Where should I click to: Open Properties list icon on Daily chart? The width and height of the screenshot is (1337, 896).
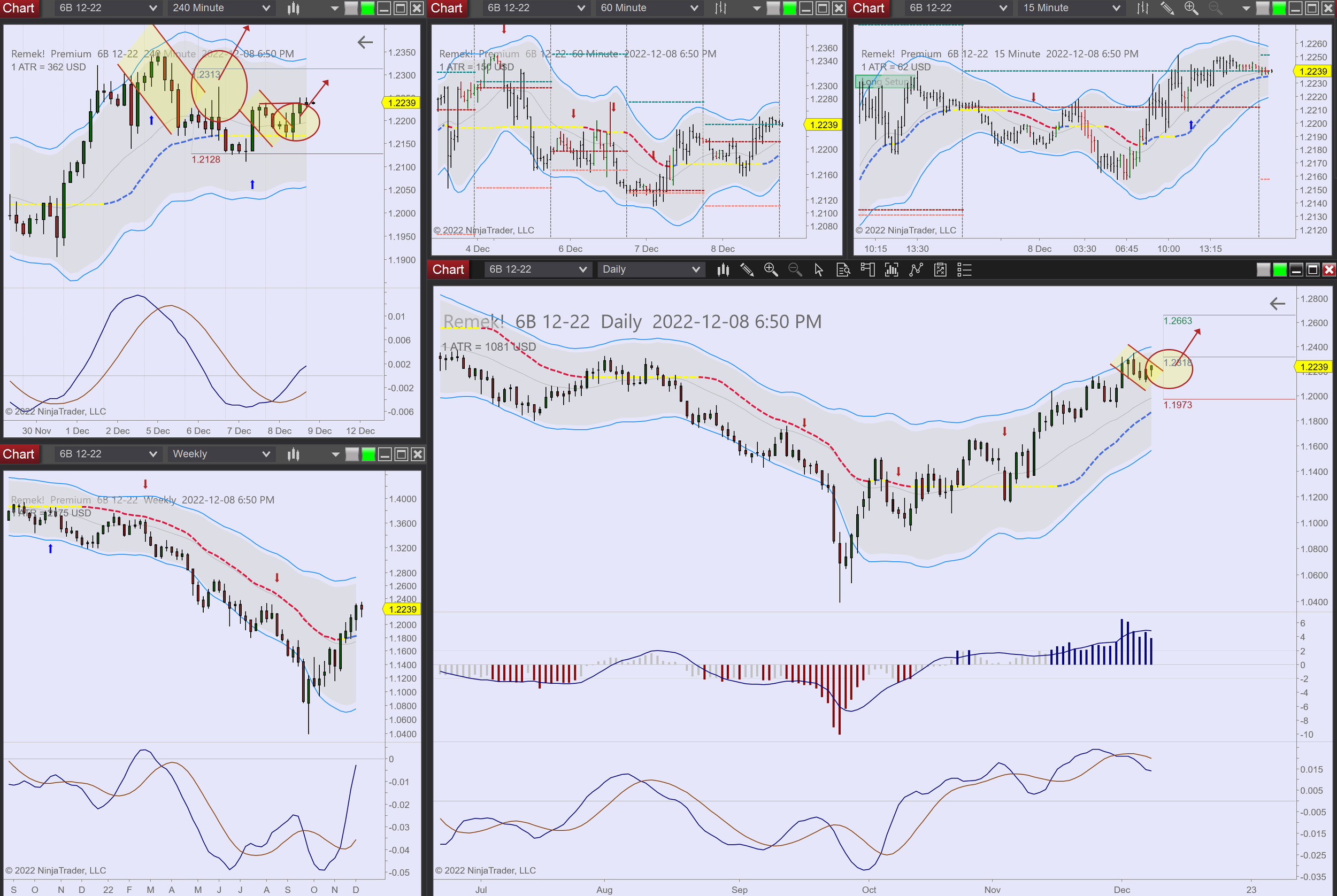pos(964,270)
